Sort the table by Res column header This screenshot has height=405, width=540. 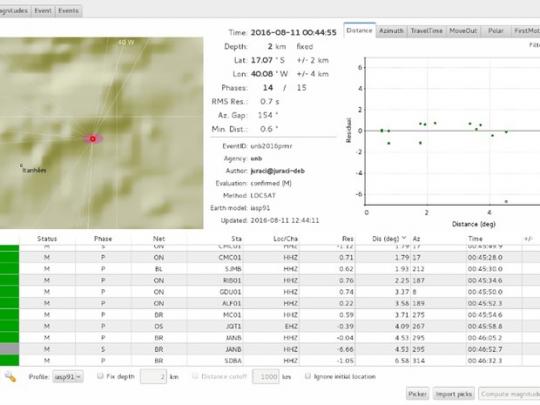(347, 238)
